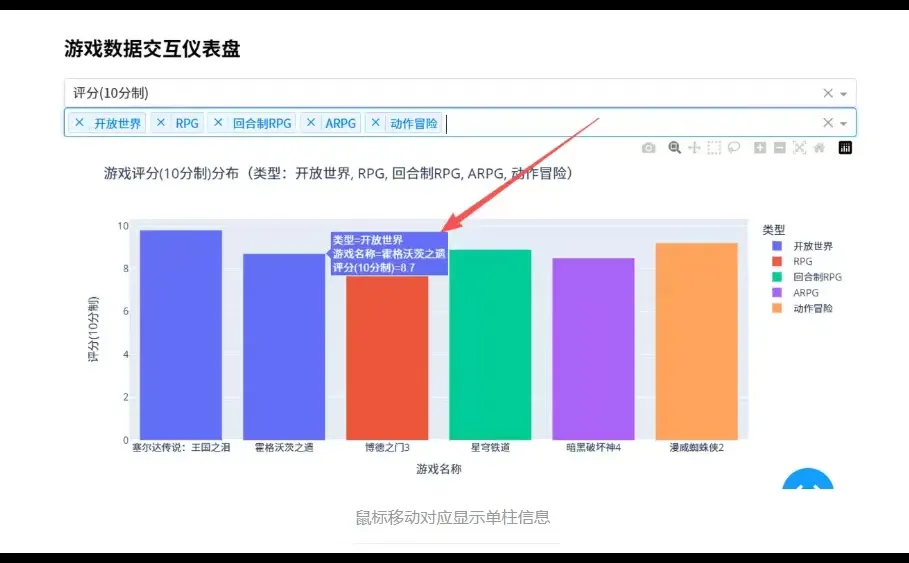The width and height of the screenshot is (909, 563).
Task: Click the orange 漫威蜘蛛侠2 bar
Action: pos(697,342)
